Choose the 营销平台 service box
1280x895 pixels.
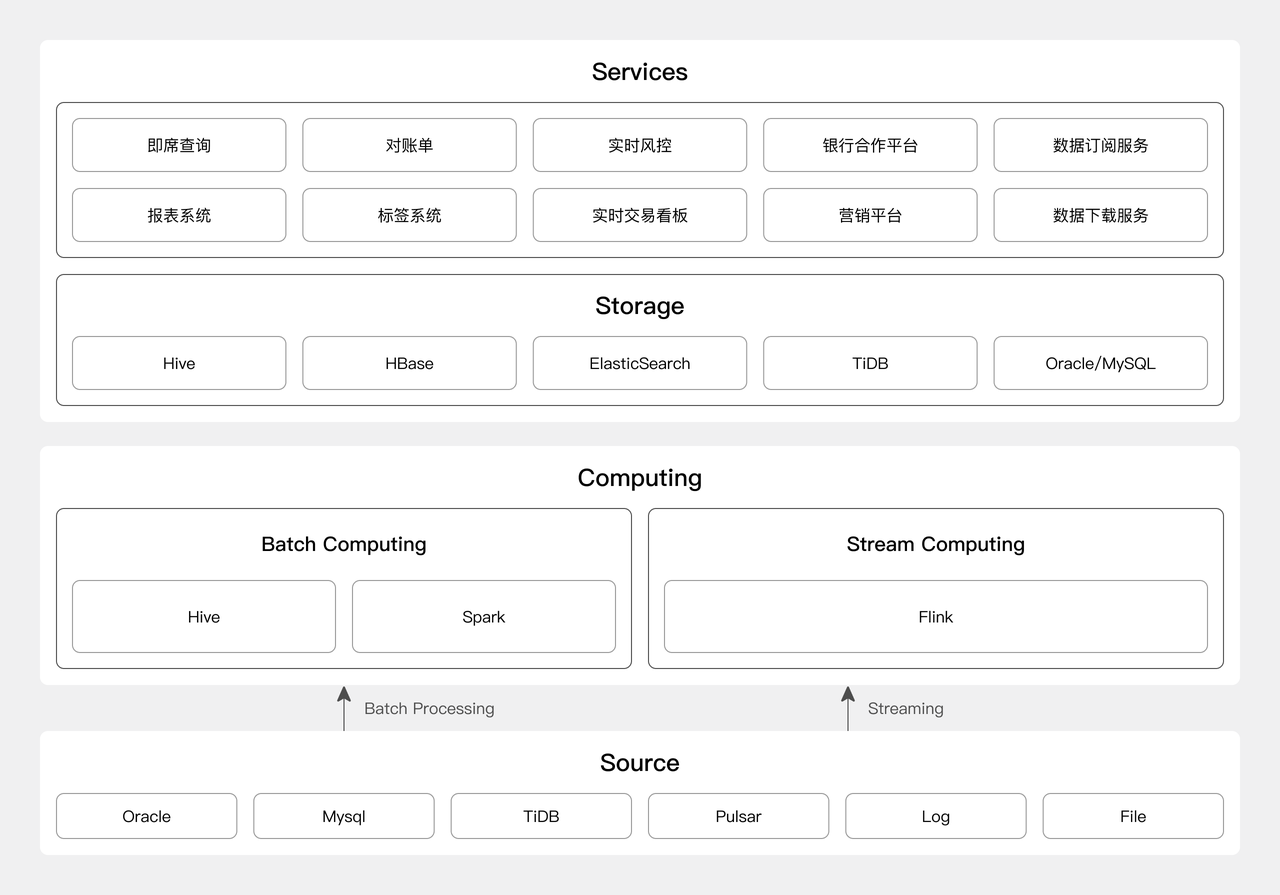pyautogui.click(x=870, y=215)
